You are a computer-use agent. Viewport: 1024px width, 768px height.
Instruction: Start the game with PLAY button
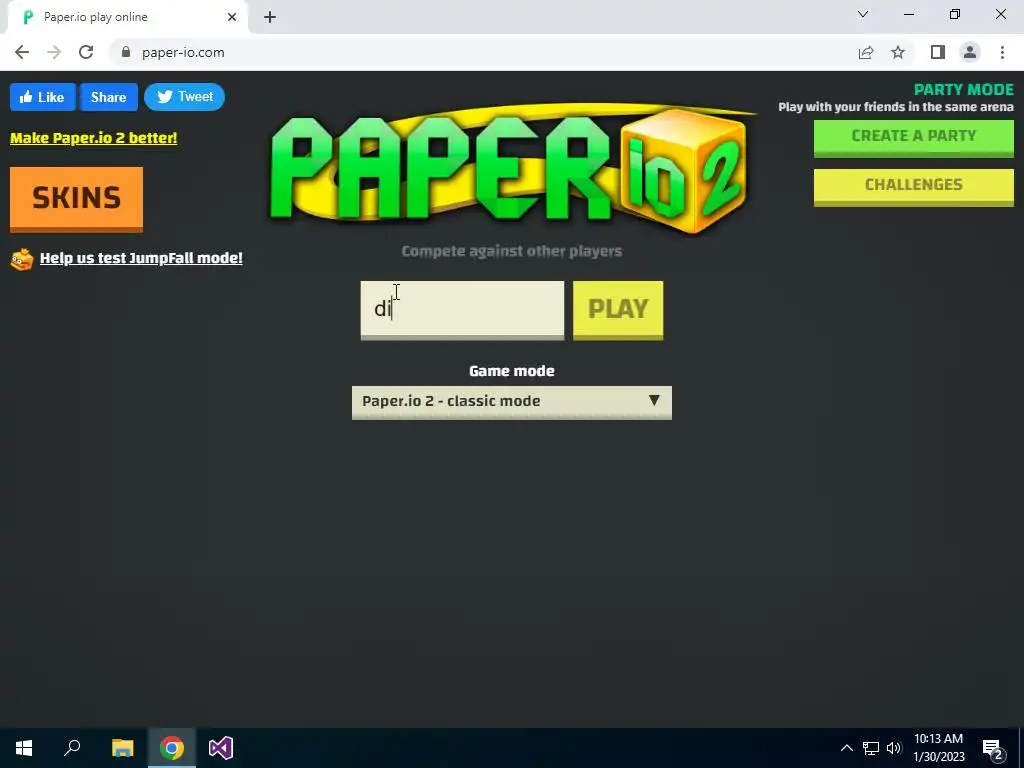pos(618,310)
